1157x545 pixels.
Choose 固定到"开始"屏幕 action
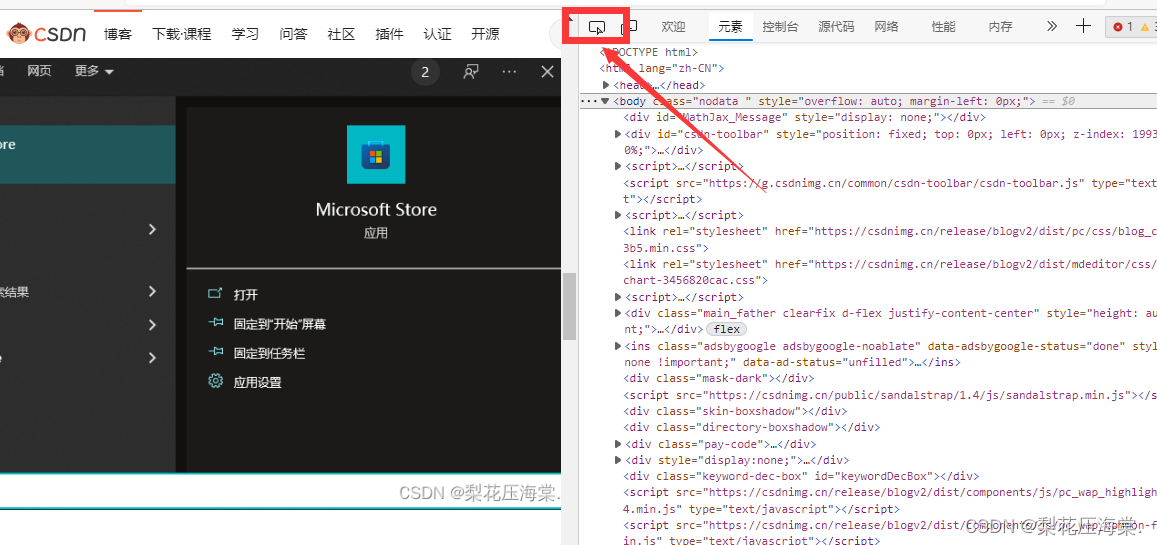(x=280, y=324)
